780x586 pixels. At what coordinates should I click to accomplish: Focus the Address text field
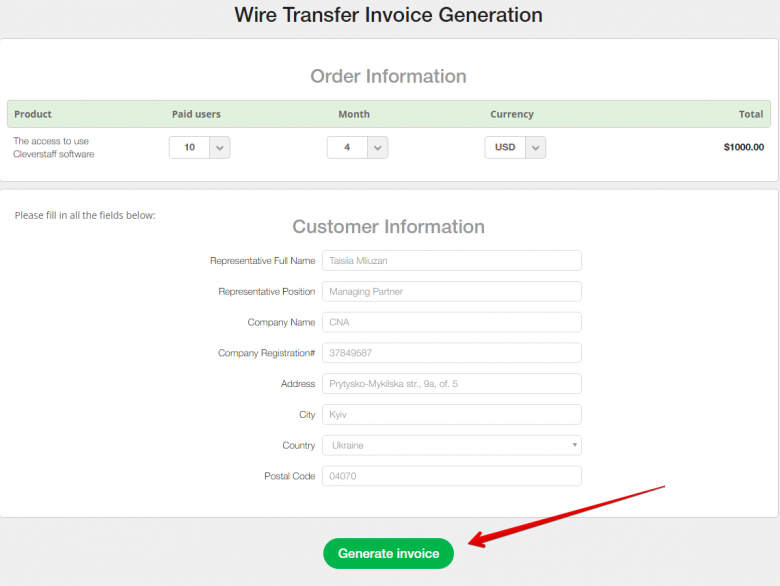click(451, 384)
